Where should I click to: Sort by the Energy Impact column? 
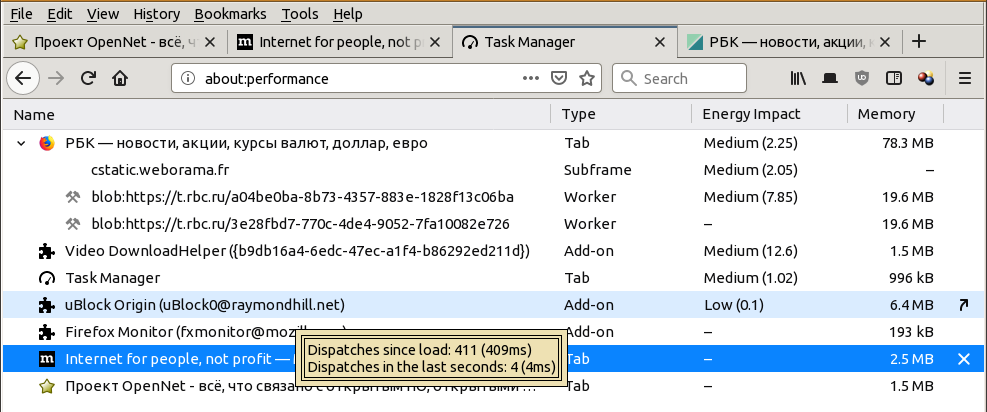(x=751, y=114)
